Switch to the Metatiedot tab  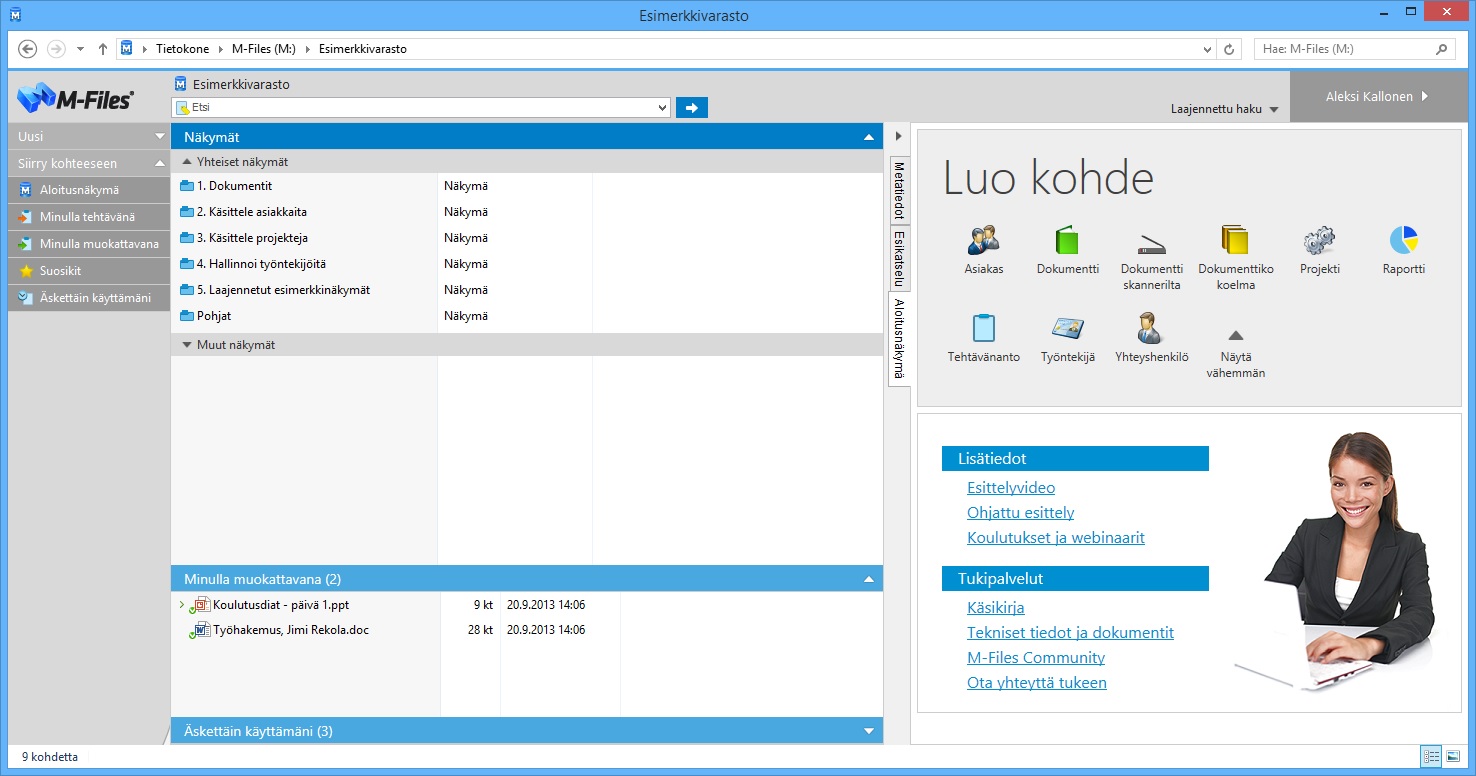coord(899,190)
